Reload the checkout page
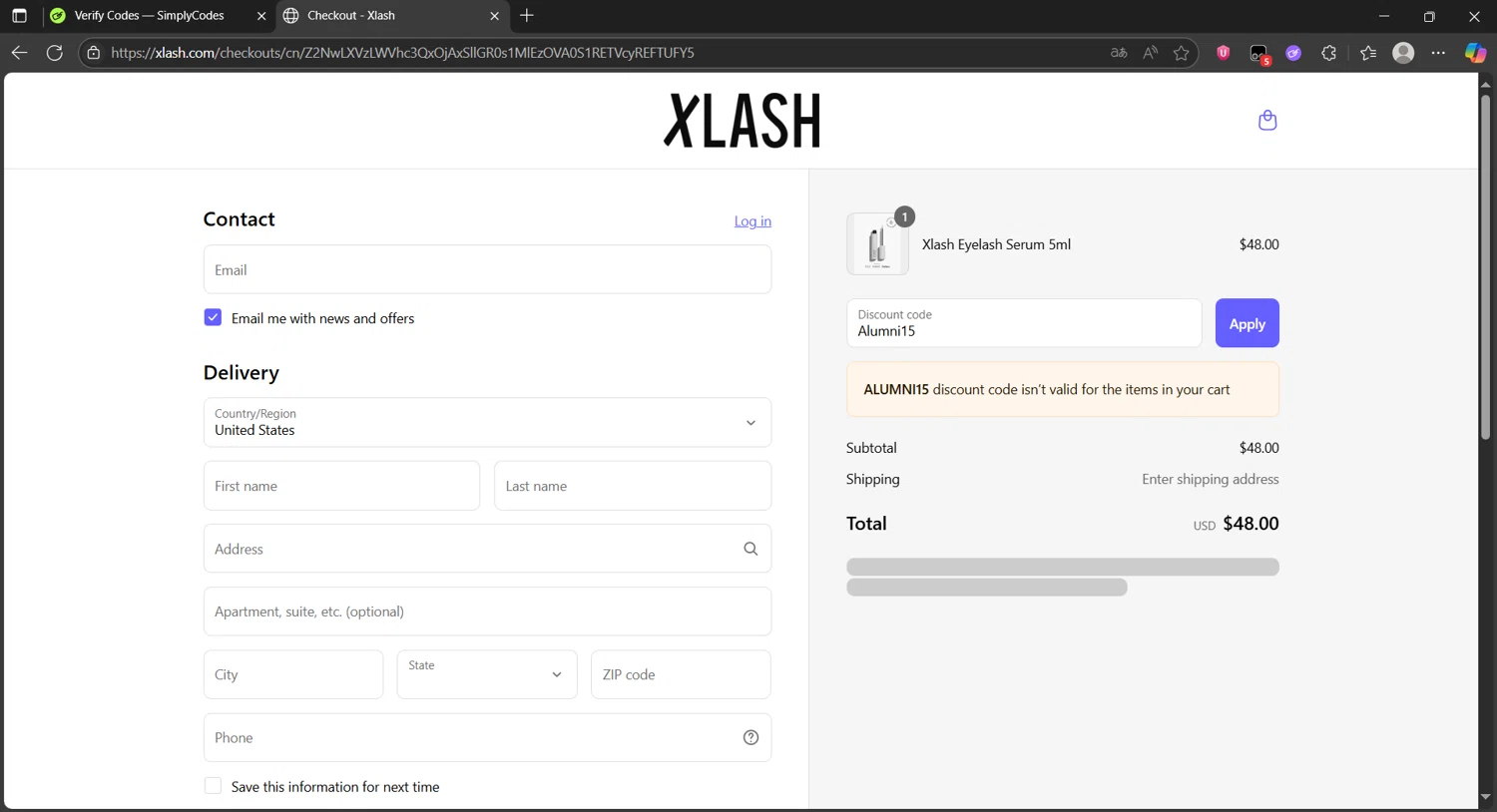The width and height of the screenshot is (1497, 812). pos(55,53)
